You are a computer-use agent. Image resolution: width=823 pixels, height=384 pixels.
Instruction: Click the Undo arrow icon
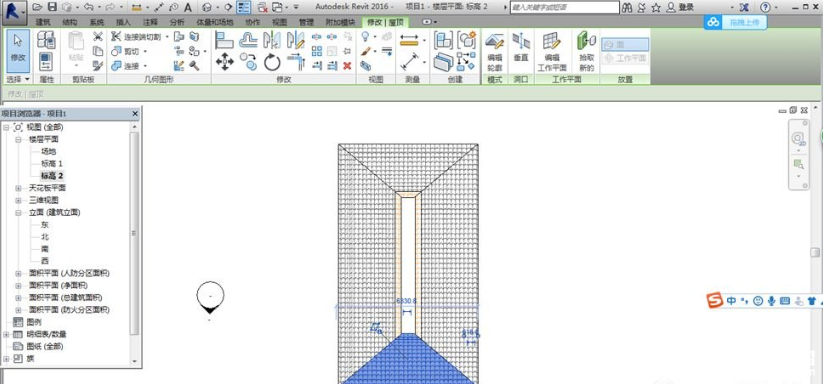coord(89,7)
